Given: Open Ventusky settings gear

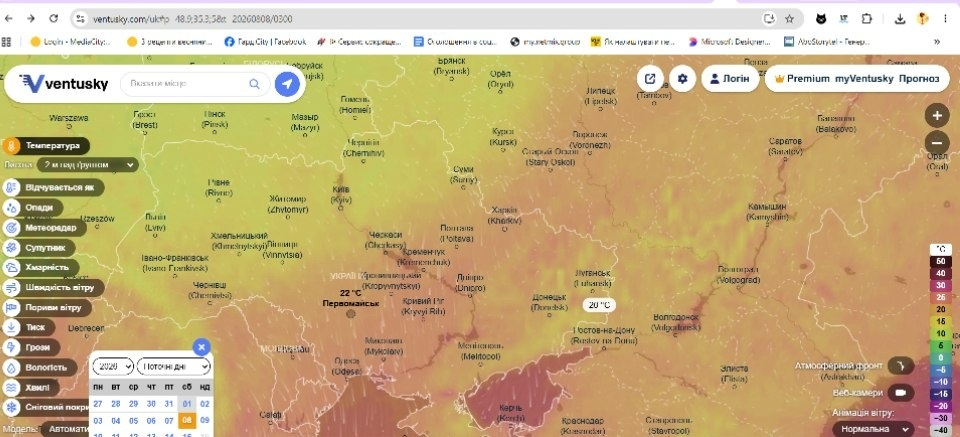Looking at the screenshot, I should tap(682, 79).
